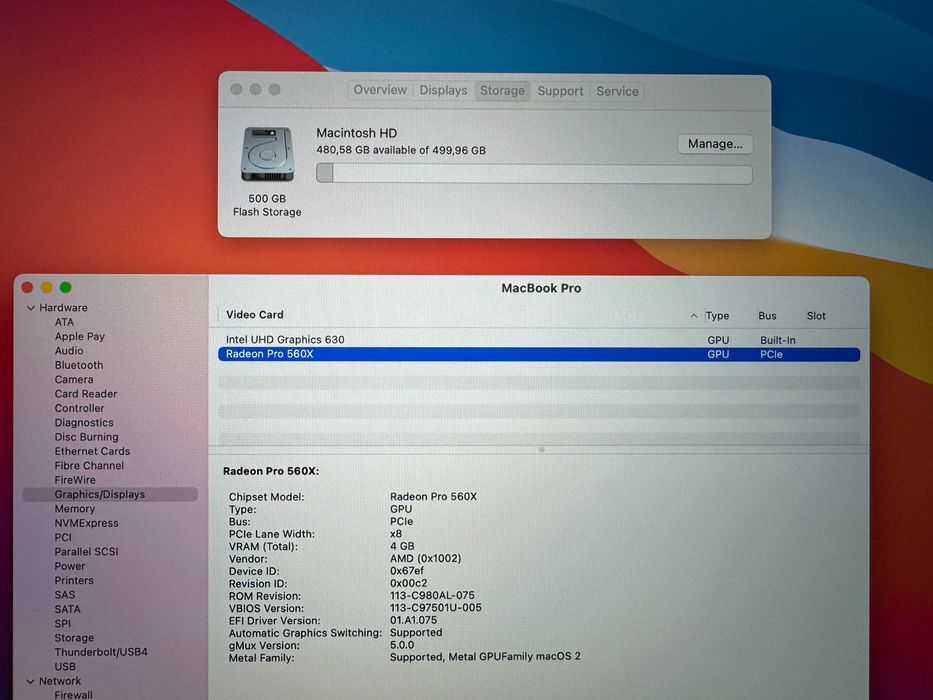Select Card Reader in the sidebar
This screenshot has width=933, height=700.
tap(86, 393)
